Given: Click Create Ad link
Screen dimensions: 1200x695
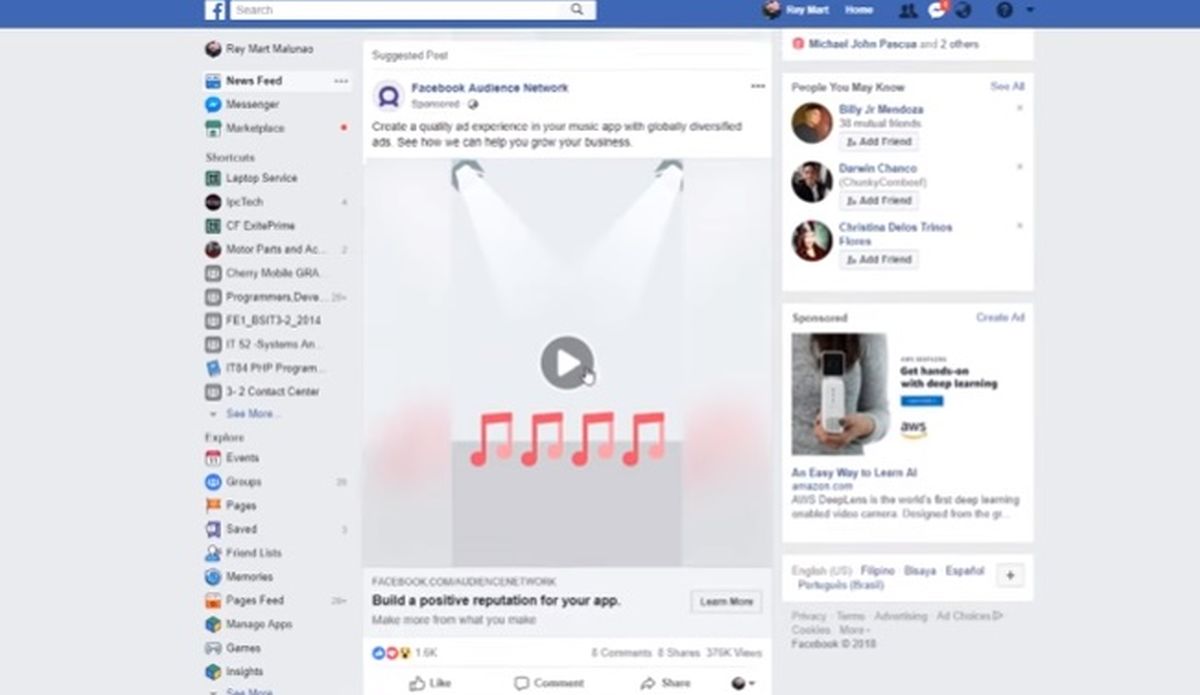Looking at the screenshot, I should 1000,318.
